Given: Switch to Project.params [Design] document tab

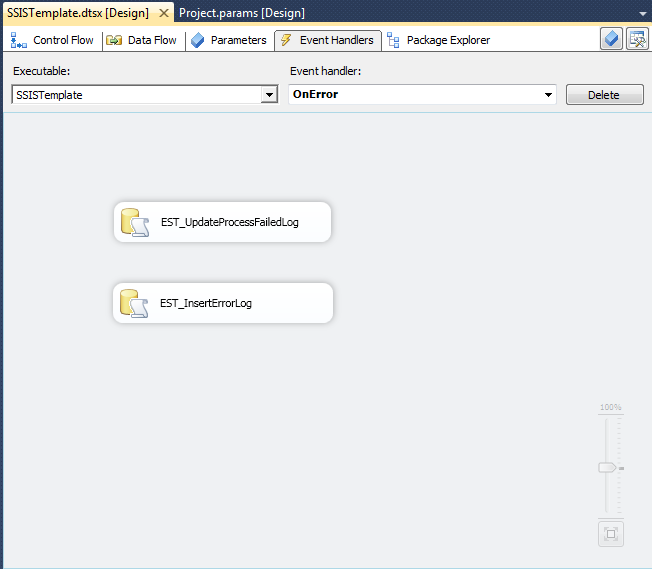Looking at the screenshot, I should (242, 13).
